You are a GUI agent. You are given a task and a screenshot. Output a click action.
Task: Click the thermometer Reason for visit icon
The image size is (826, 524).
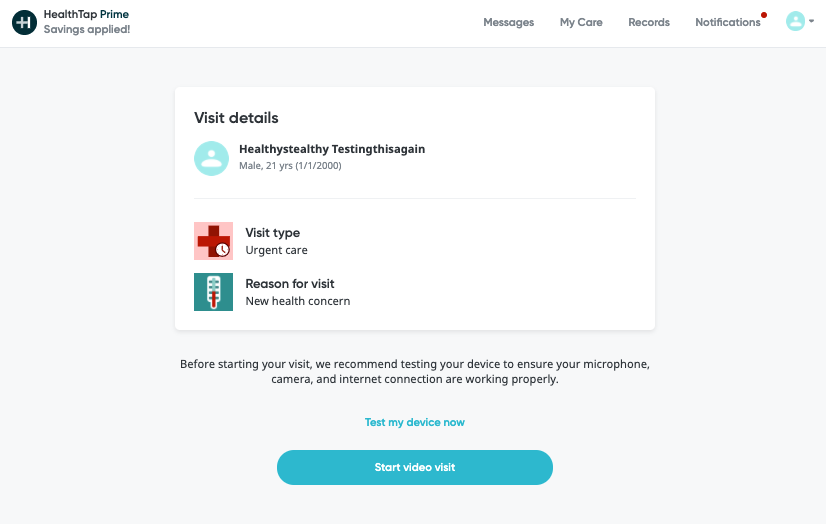pos(213,292)
